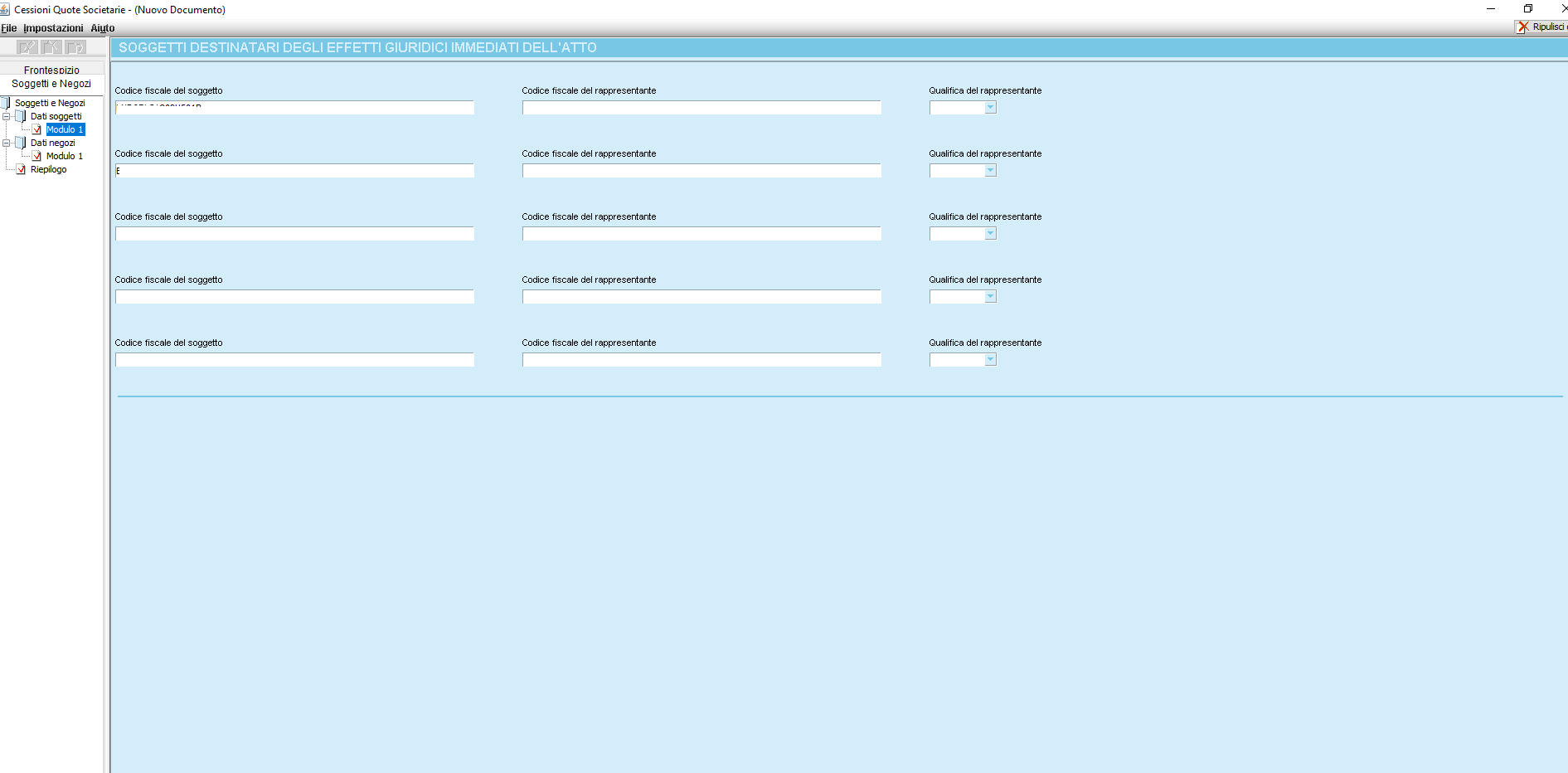Click the delete-module toolbar icon with X
The width and height of the screenshot is (1568, 773).
(x=51, y=47)
